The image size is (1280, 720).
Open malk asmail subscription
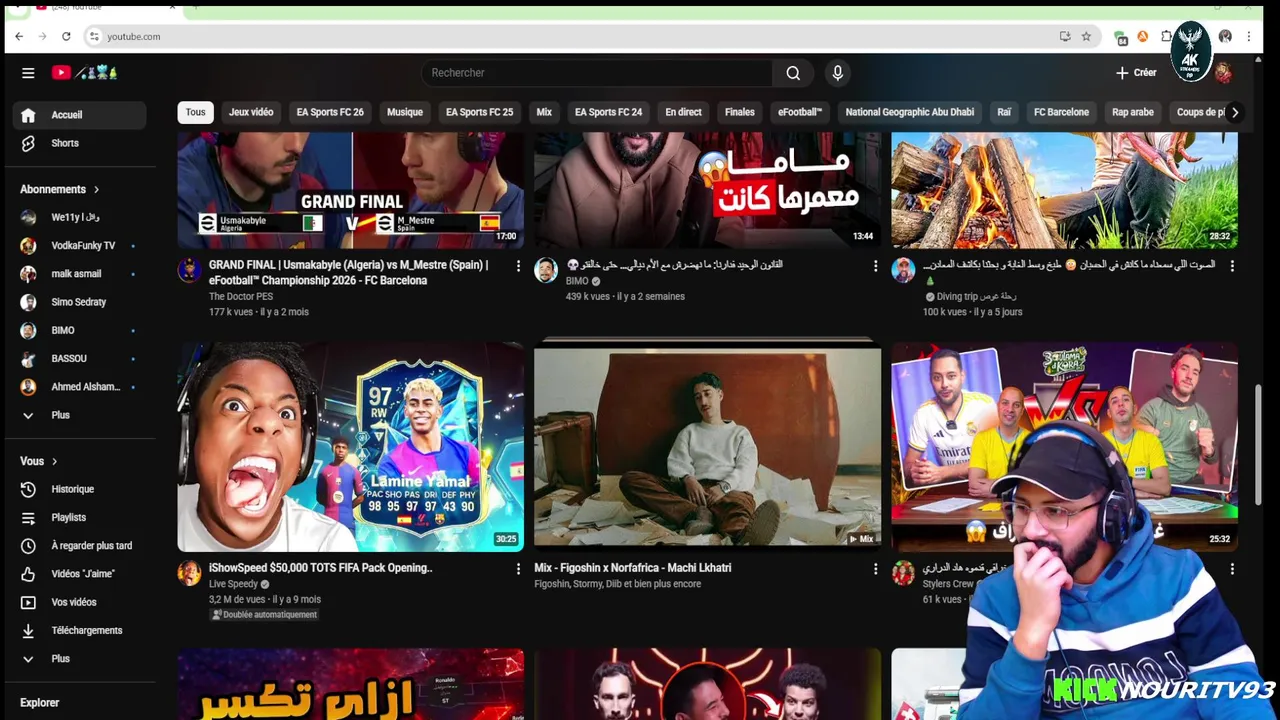click(x=80, y=274)
